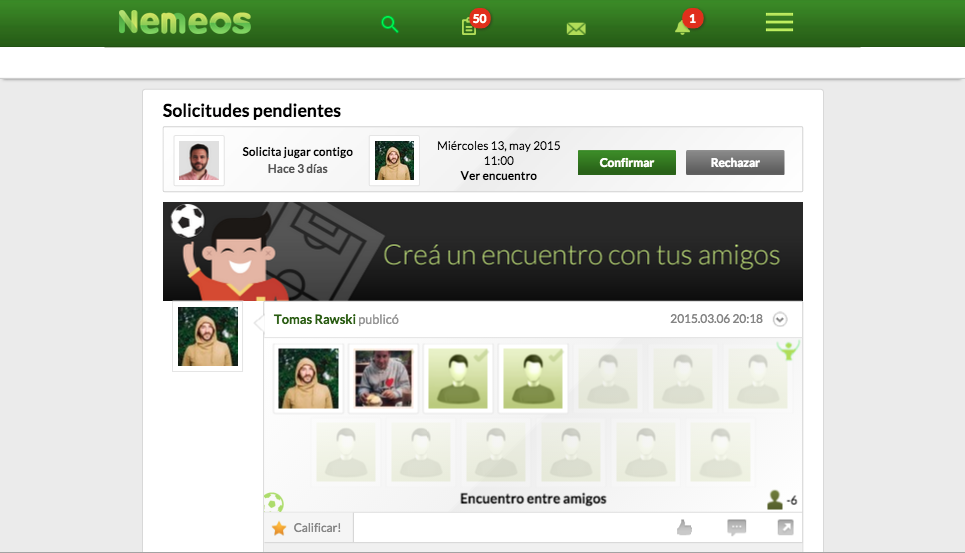
Task: Click the Miércoles 13, may 2015 date
Action: tap(499, 146)
